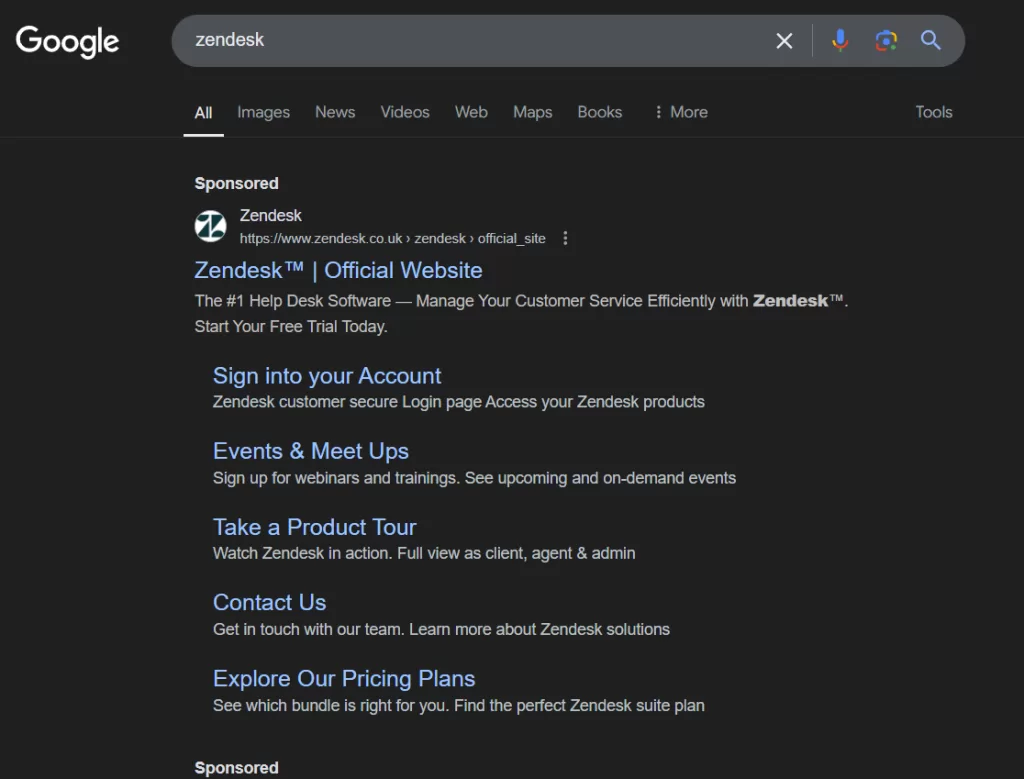Switch to the Books tab
The image size is (1024, 779).
[x=600, y=112]
